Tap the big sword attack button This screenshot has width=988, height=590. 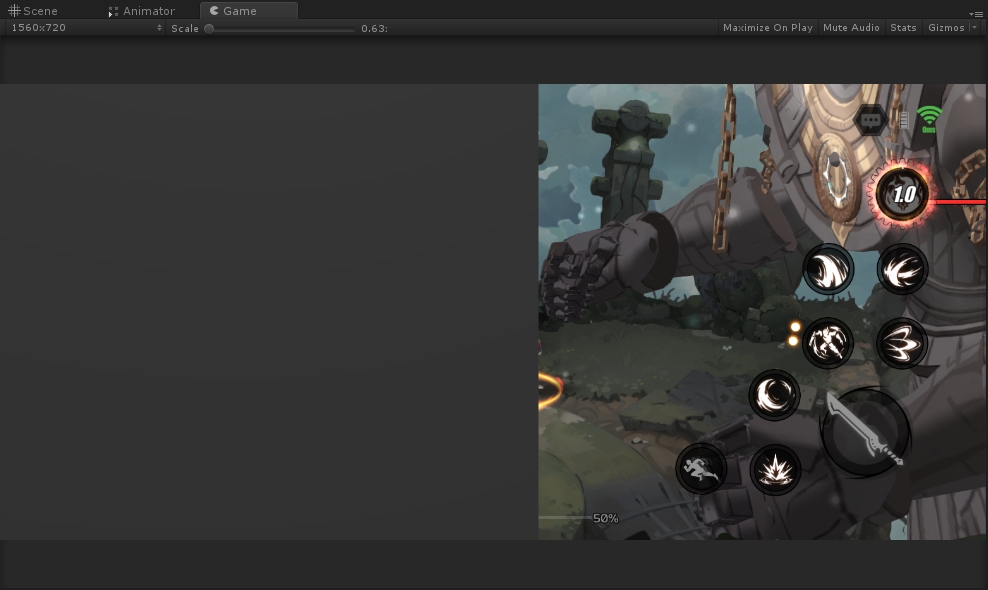tap(866, 431)
